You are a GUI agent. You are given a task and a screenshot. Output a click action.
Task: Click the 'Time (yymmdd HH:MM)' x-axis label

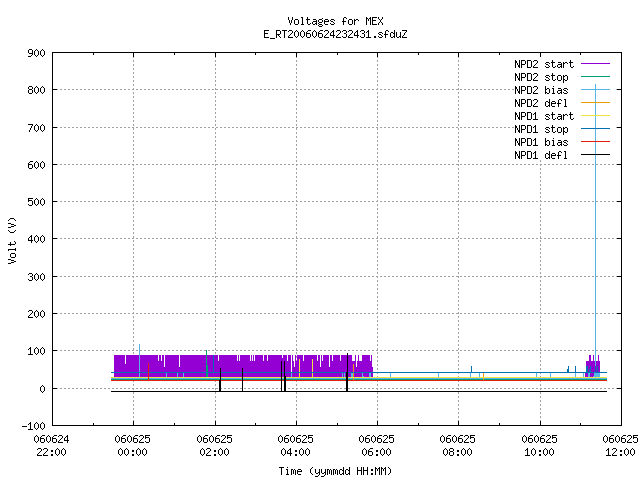(335, 471)
